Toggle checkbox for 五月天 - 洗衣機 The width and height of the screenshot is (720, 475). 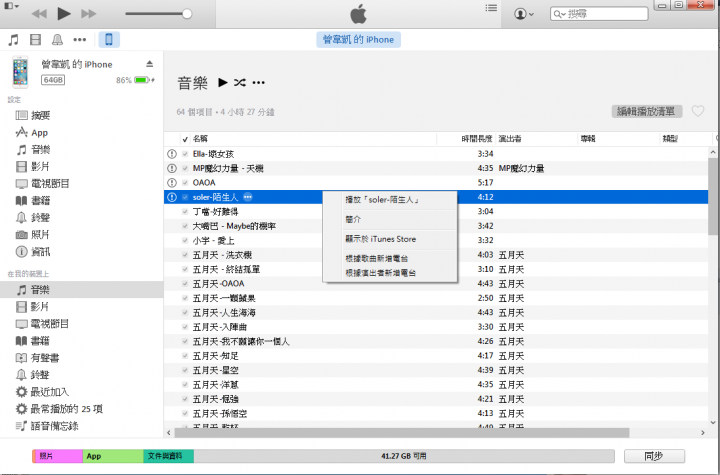point(185,255)
